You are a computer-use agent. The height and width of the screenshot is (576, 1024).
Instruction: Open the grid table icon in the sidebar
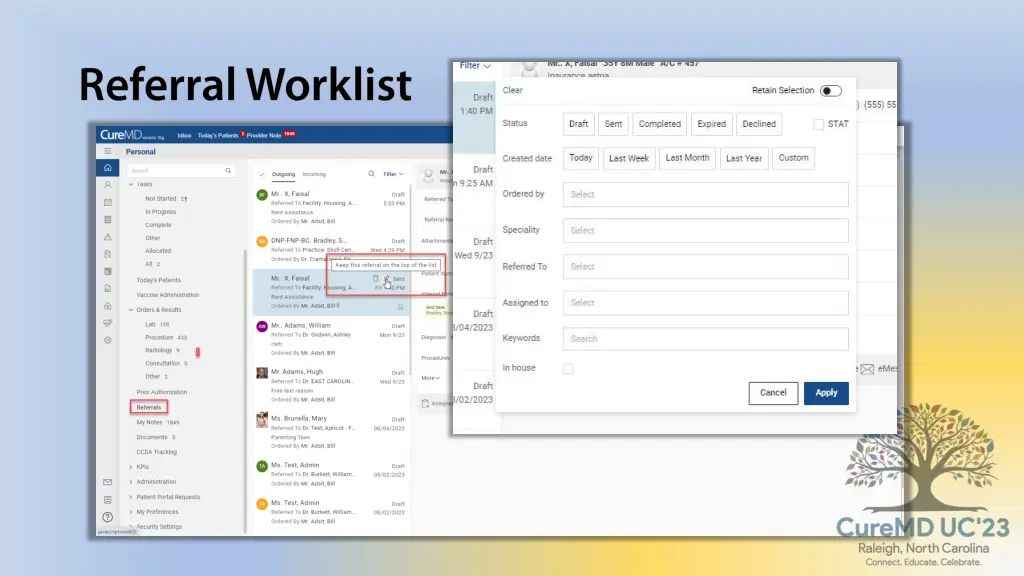pos(108,219)
